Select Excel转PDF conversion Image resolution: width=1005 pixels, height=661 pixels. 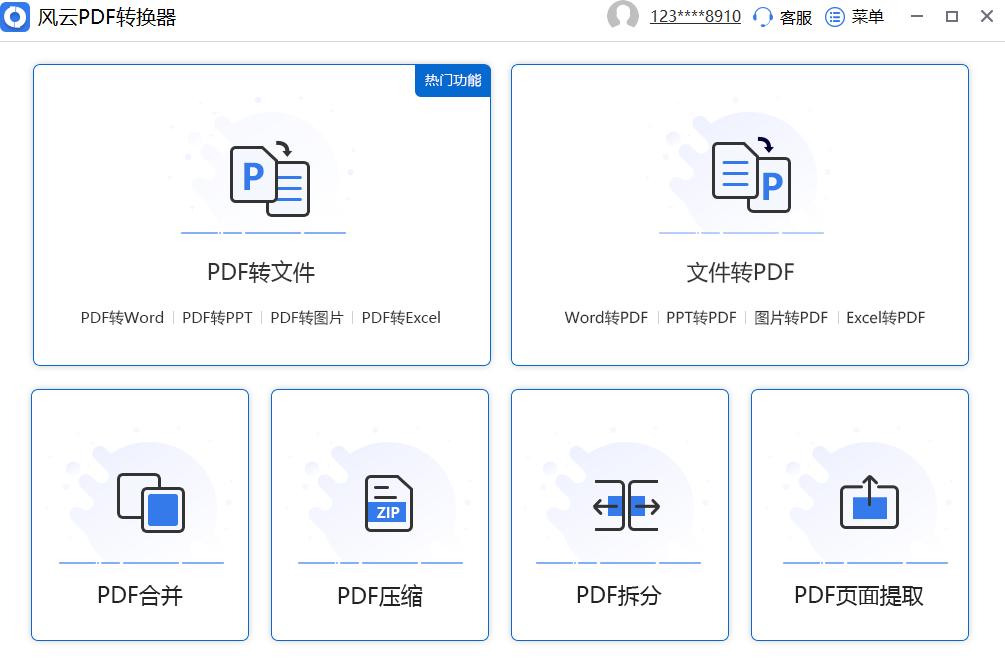click(886, 317)
